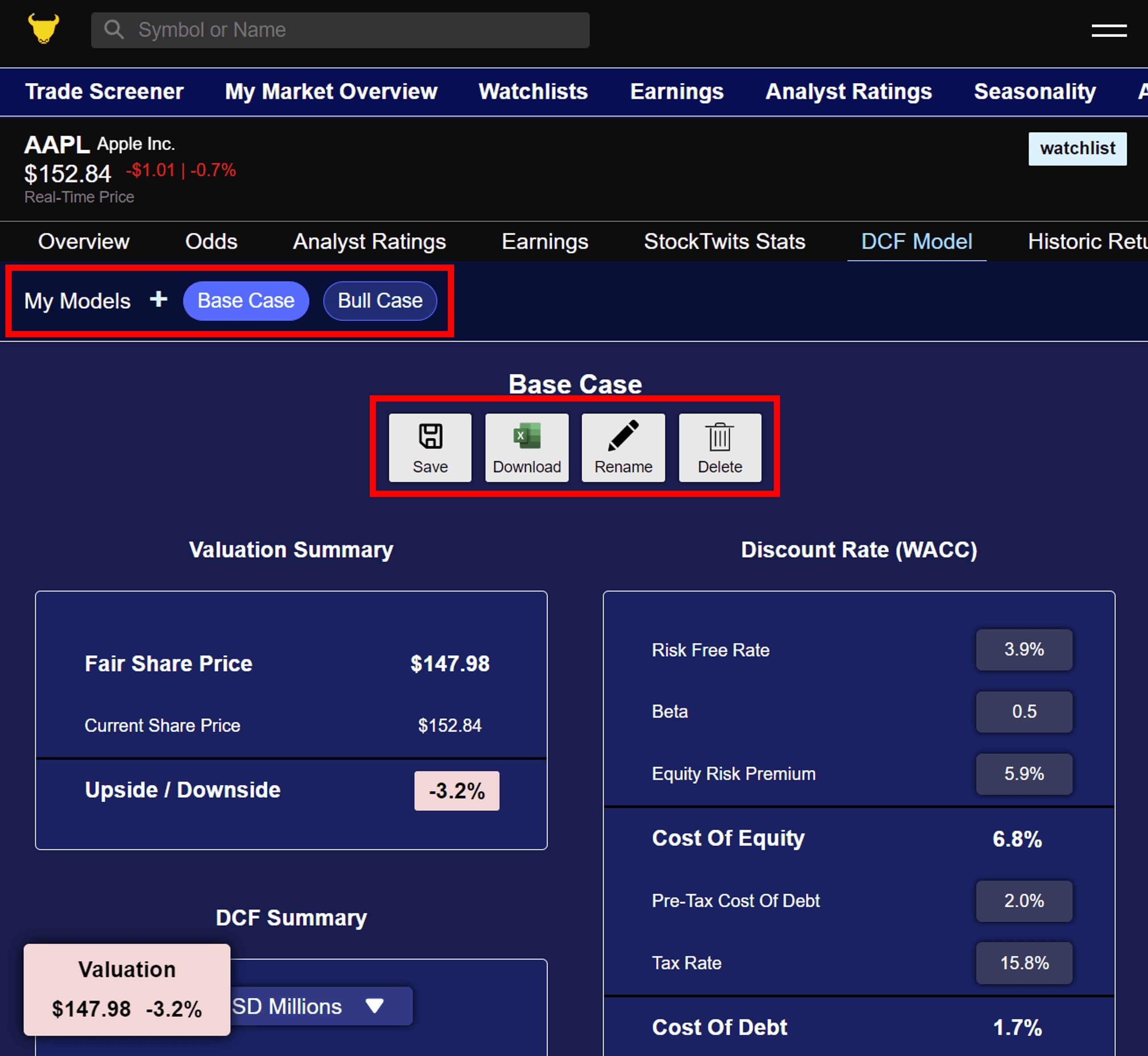Click the Real-Time Price label

[x=79, y=197]
